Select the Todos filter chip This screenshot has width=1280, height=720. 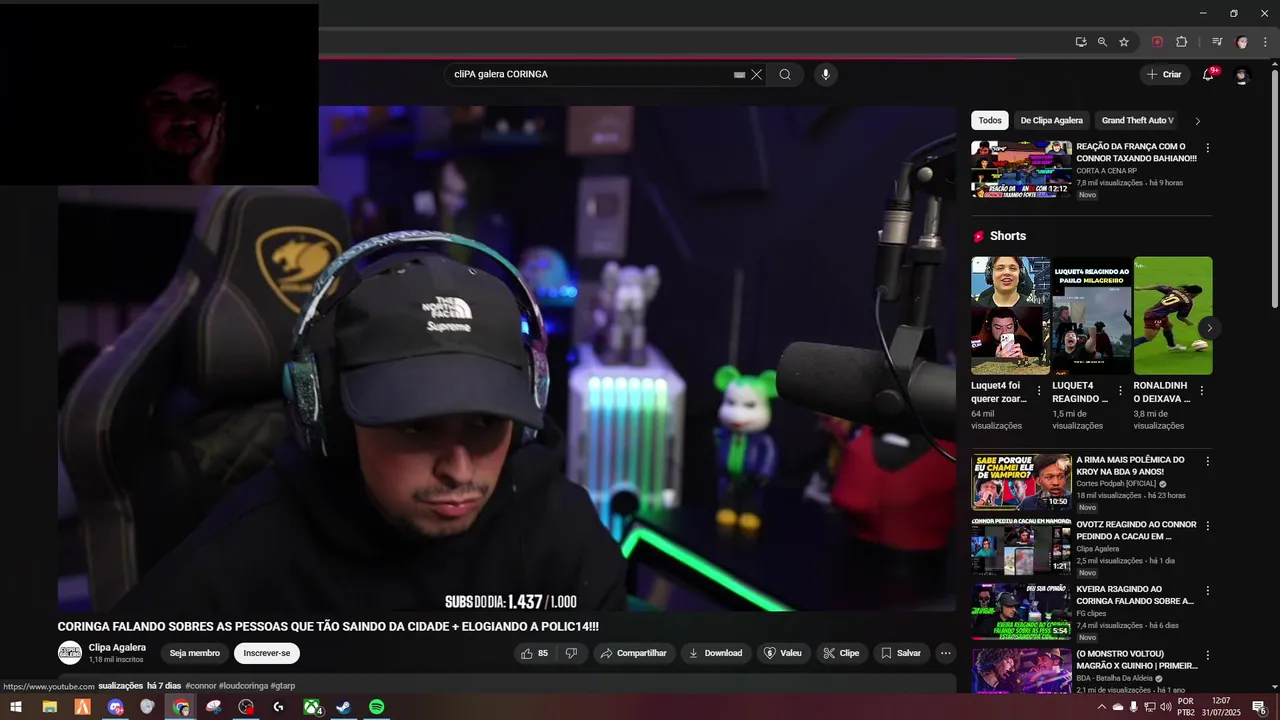coord(990,120)
